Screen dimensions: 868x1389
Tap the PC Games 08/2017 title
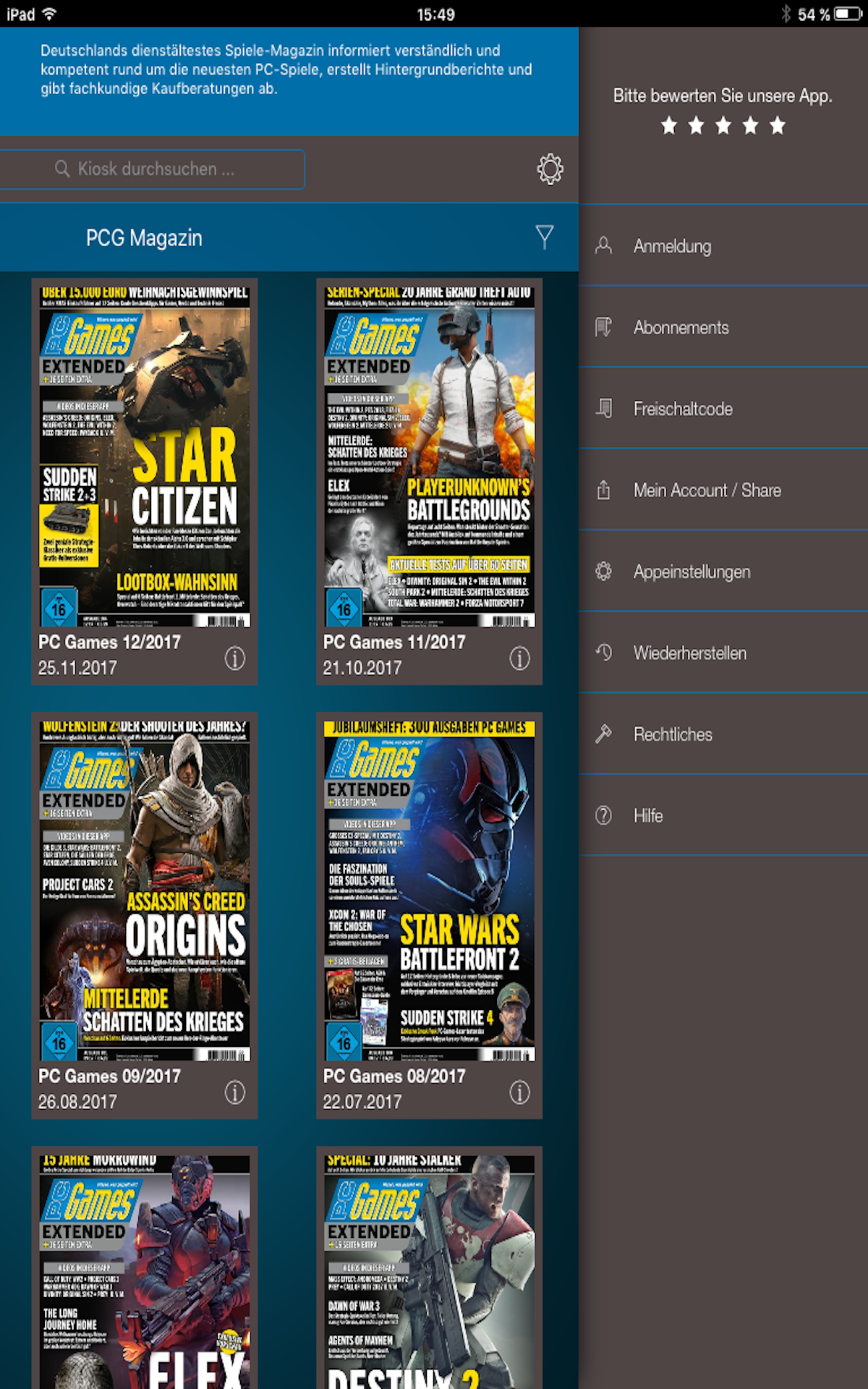tap(394, 1076)
